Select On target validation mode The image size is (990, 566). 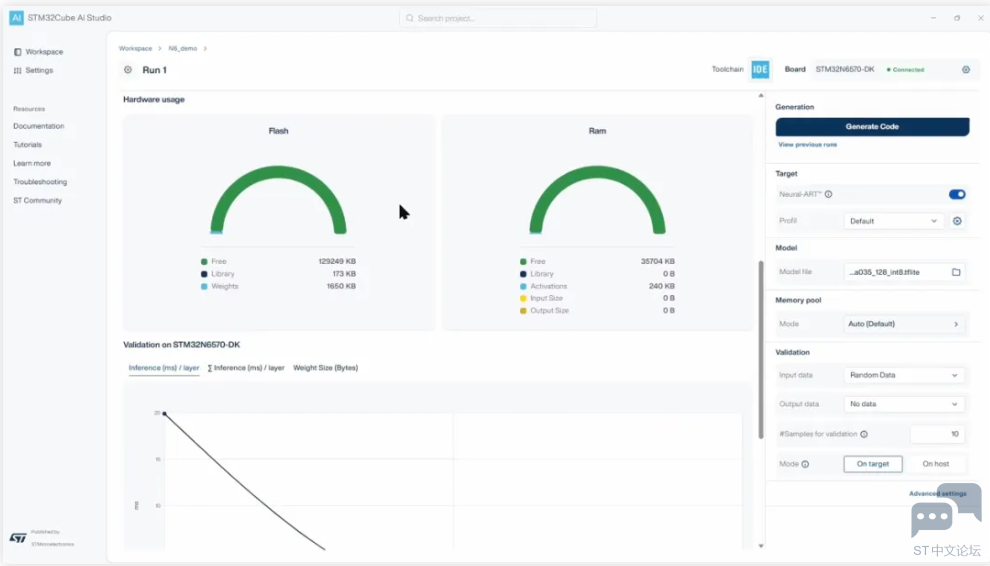873,464
